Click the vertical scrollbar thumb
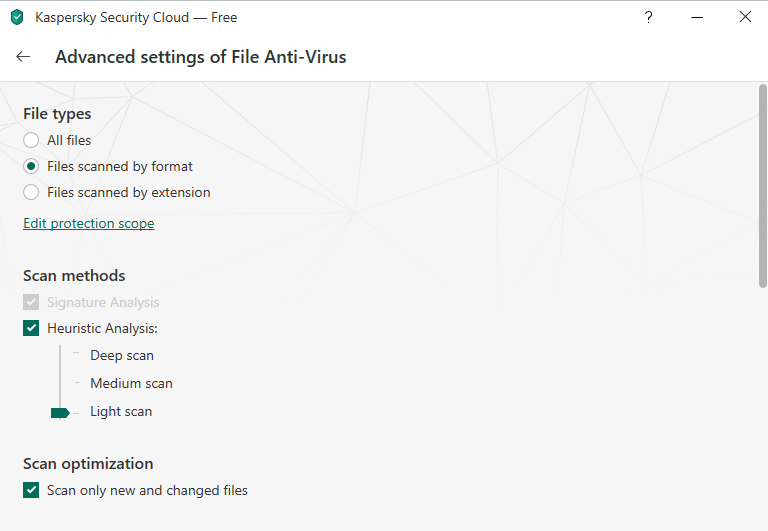 (x=762, y=185)
